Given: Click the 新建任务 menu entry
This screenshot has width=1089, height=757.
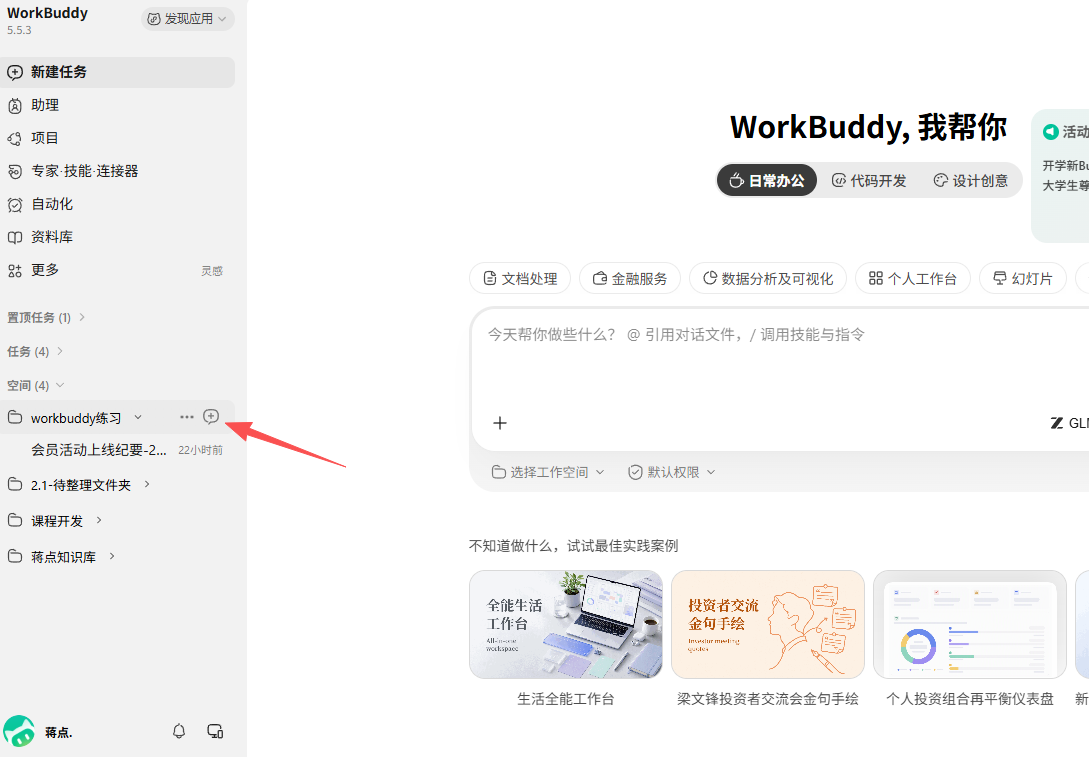Looking at the screenshot, I should point(117,72).
